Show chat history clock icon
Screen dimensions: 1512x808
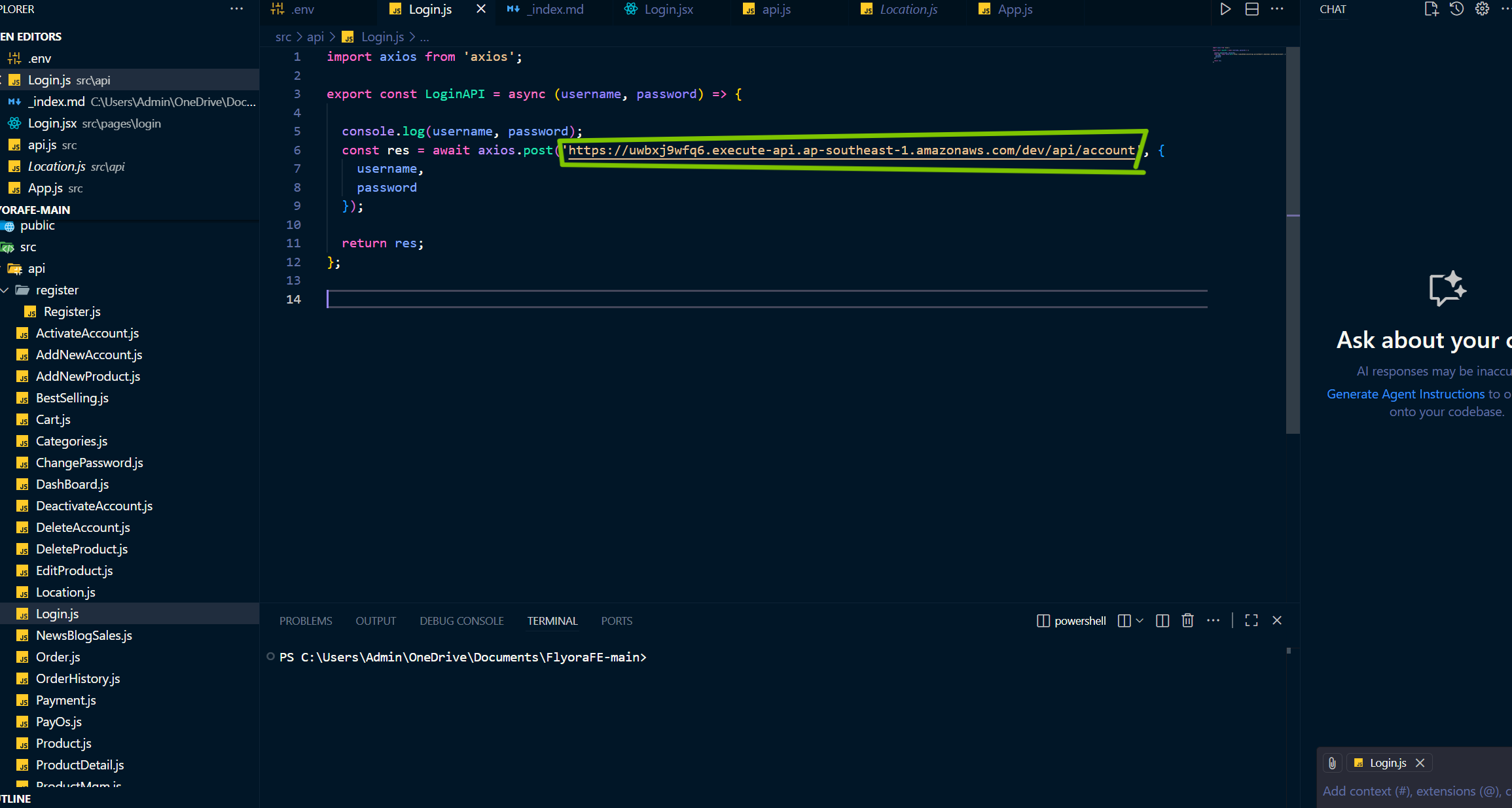tap(1456, 9)
